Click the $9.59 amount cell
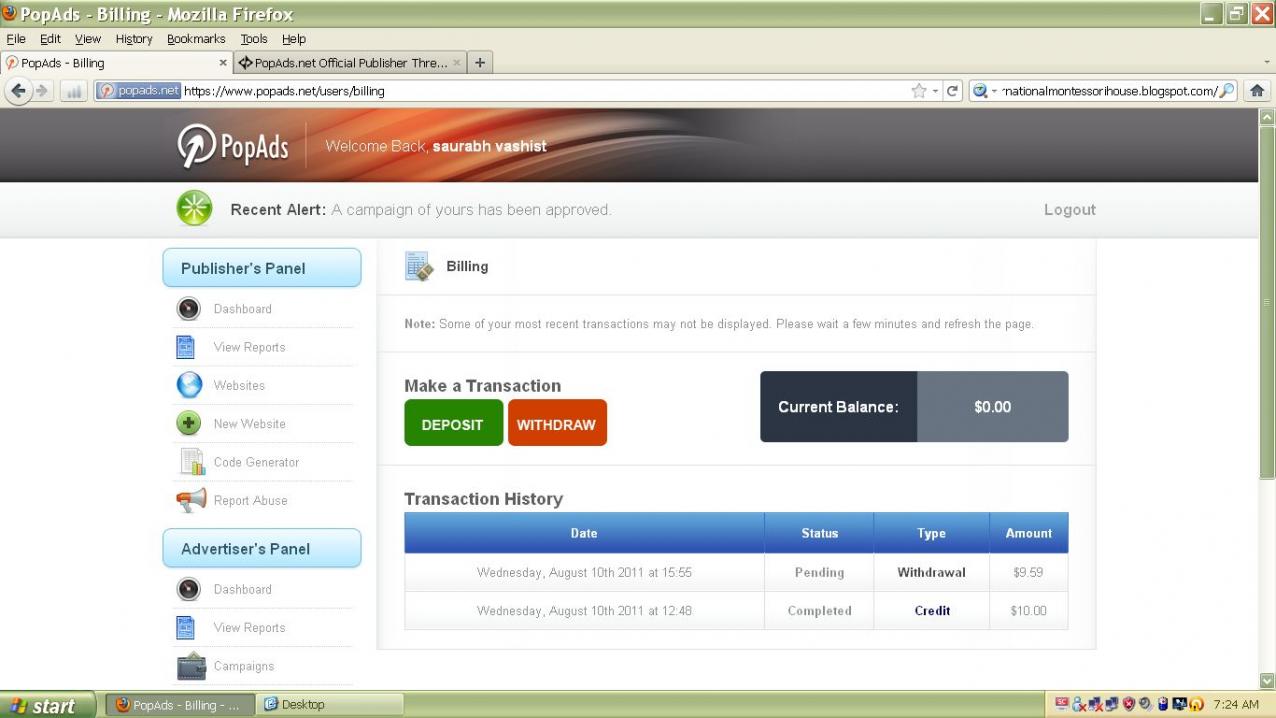The image size is (1276, 718). [1029, 573]
